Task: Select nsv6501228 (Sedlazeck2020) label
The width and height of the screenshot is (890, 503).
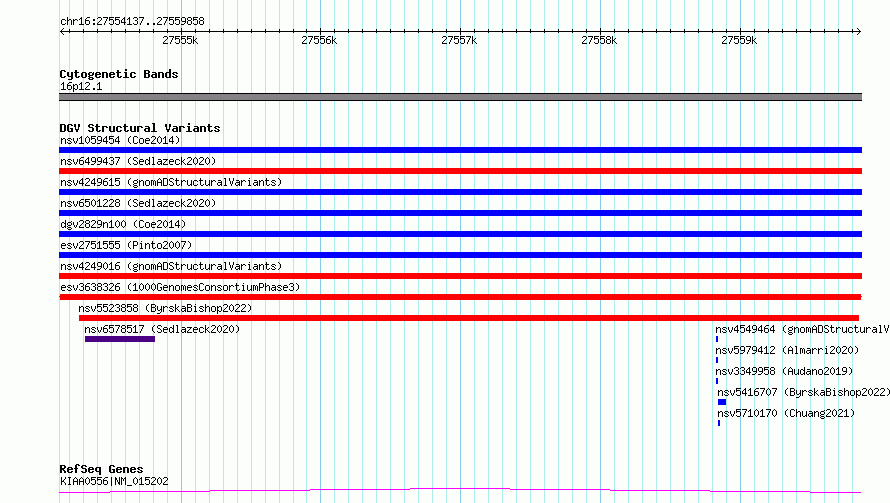Action: tap(138, 203)
